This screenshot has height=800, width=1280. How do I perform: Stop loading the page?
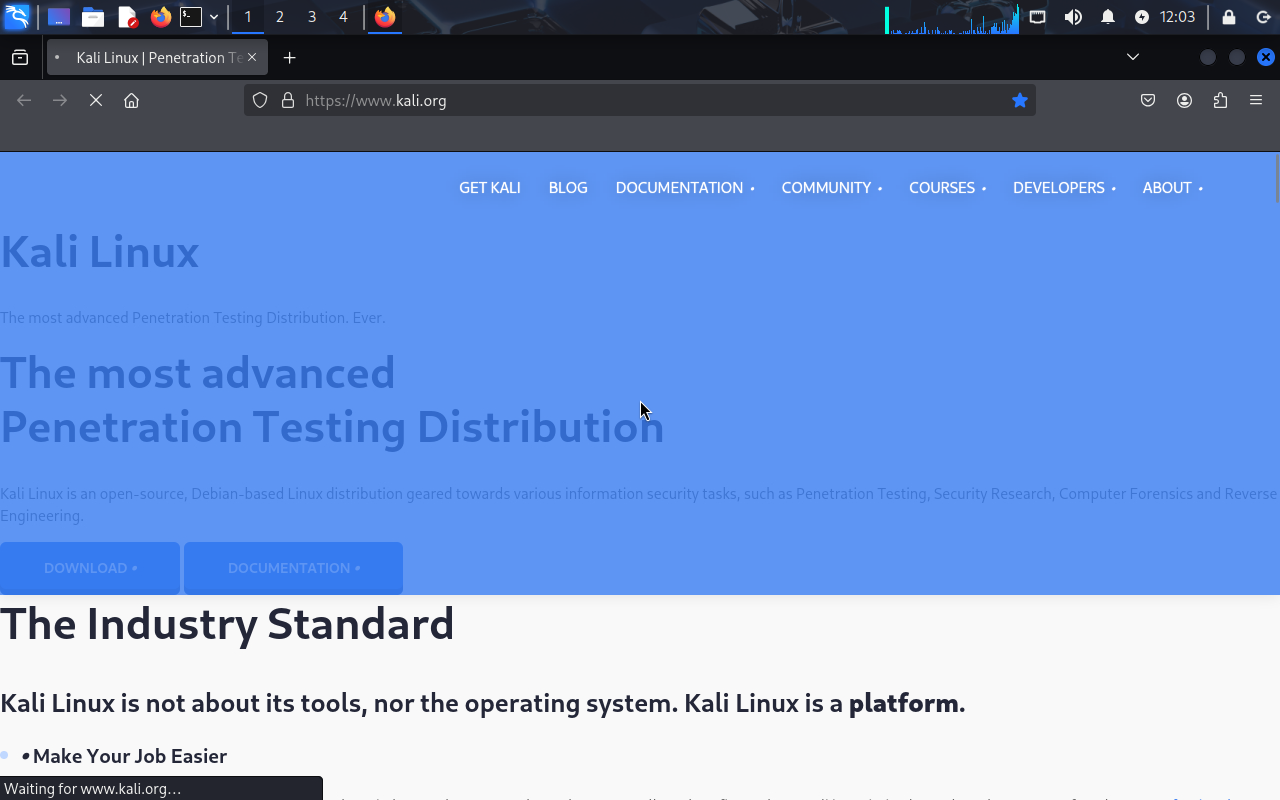tap(96, 100)
